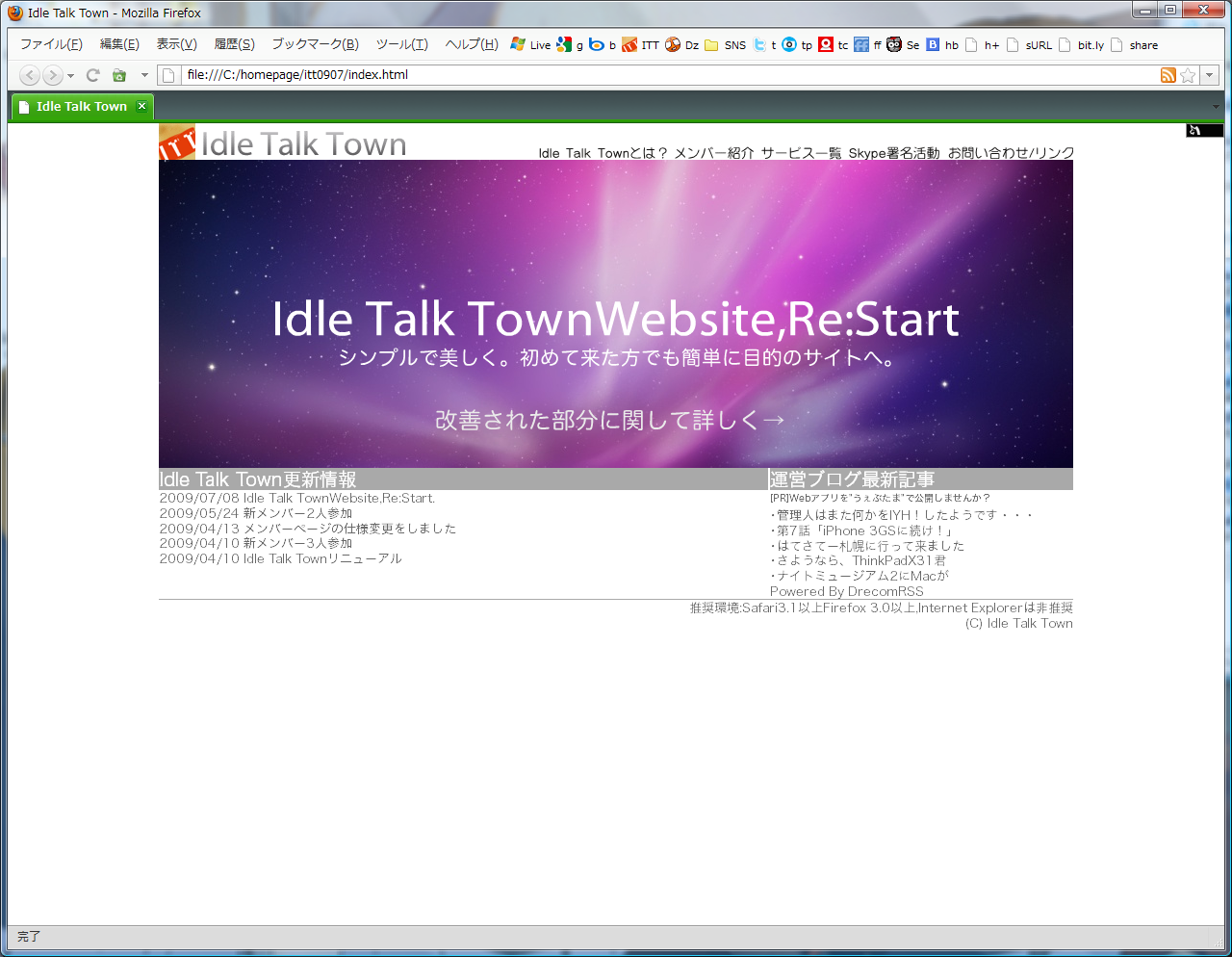
Task: Open the FriendFeed 'ff' bookmark
Action: pos(867,44)
